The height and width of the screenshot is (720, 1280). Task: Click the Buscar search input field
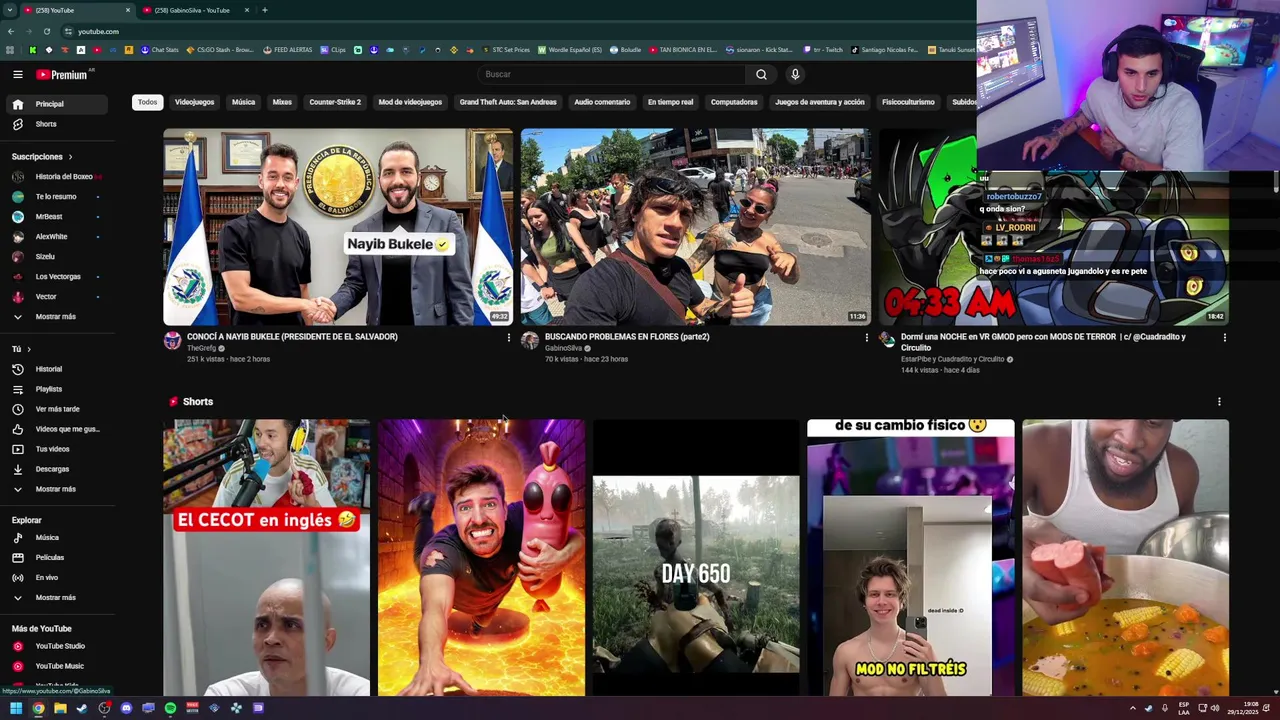612,74
